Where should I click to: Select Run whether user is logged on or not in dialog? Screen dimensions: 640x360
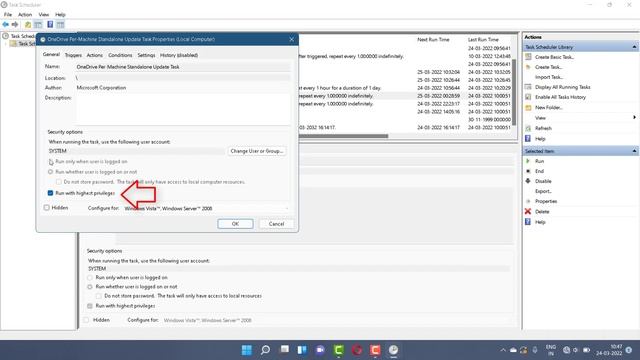click(51, 172)
